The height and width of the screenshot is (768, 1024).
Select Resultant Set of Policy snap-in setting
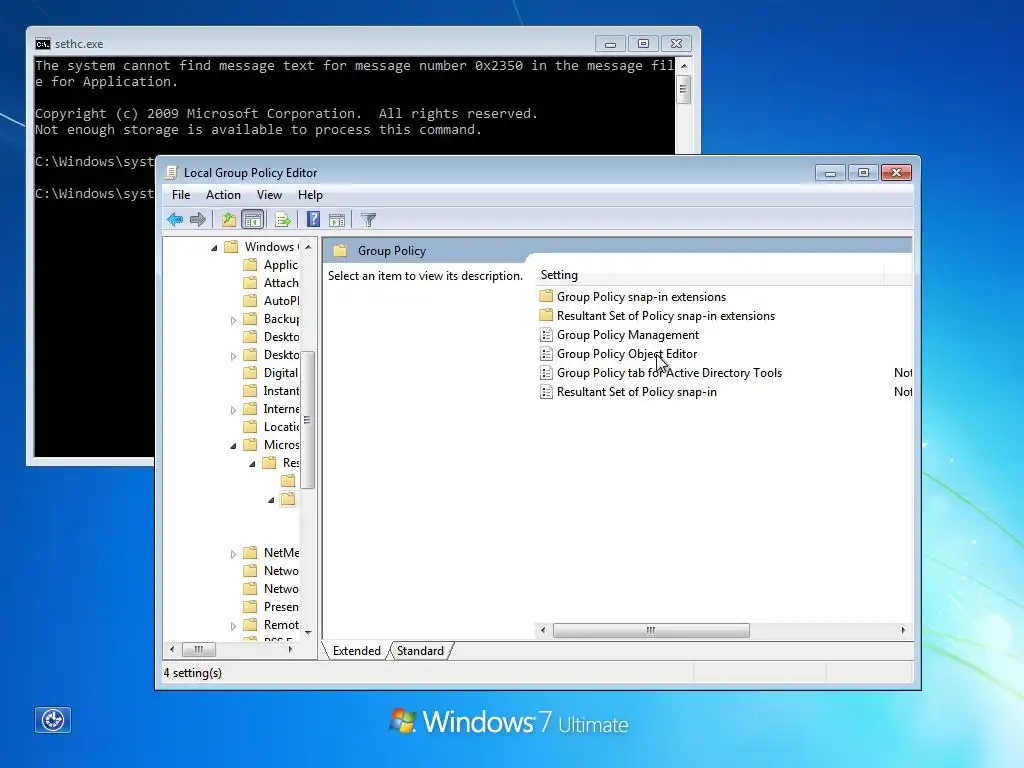pos(637,391)
